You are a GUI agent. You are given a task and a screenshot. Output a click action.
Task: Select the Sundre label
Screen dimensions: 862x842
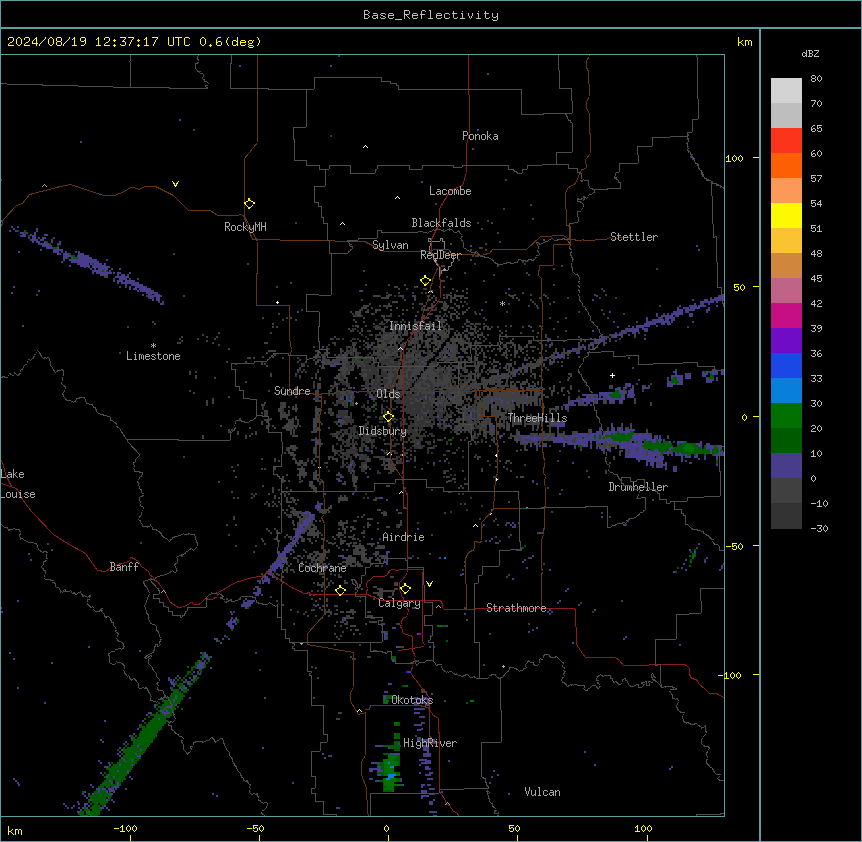(x=292, y=391)
